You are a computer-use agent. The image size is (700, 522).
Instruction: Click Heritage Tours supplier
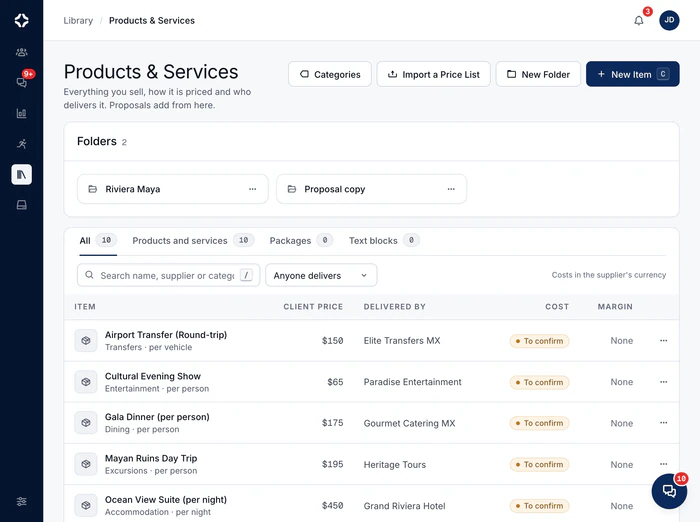(395, 465)
